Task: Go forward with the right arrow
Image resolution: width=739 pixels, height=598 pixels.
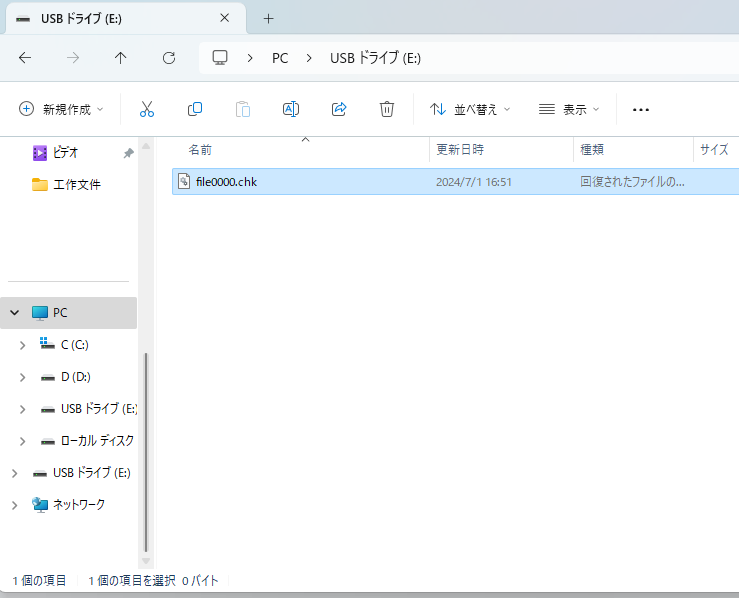Action: coord(73,58)
